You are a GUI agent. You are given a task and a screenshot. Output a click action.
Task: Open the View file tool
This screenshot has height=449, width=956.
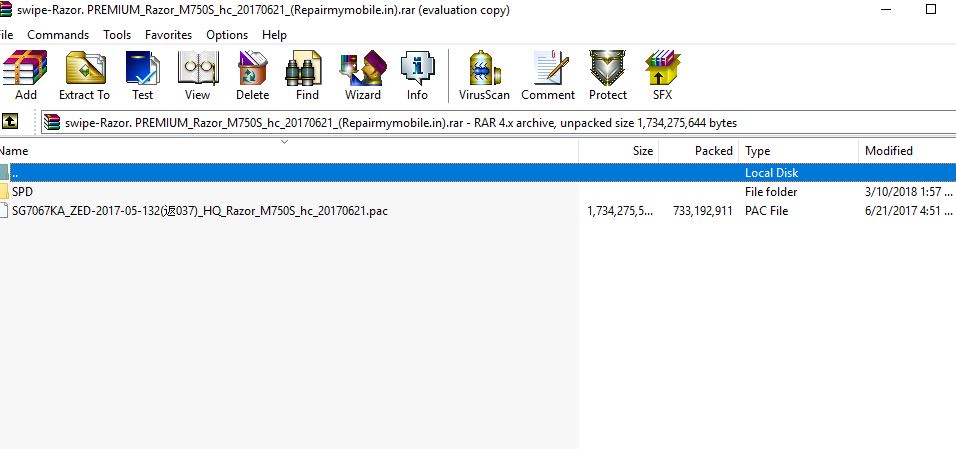pyautogui.click(x=197, y=75)
